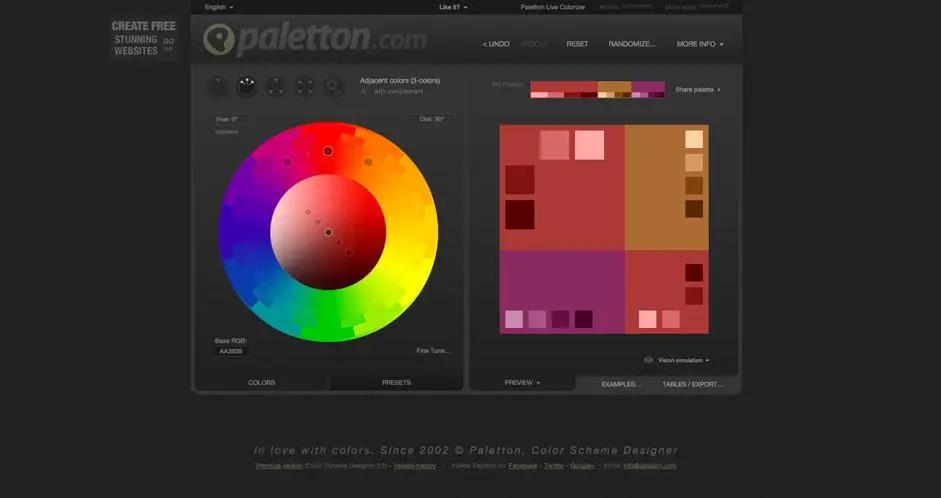The width and height of the screenshot is (941, 498).
Task: Click the Base RGB value field
Action: click(x=231, y=351)
